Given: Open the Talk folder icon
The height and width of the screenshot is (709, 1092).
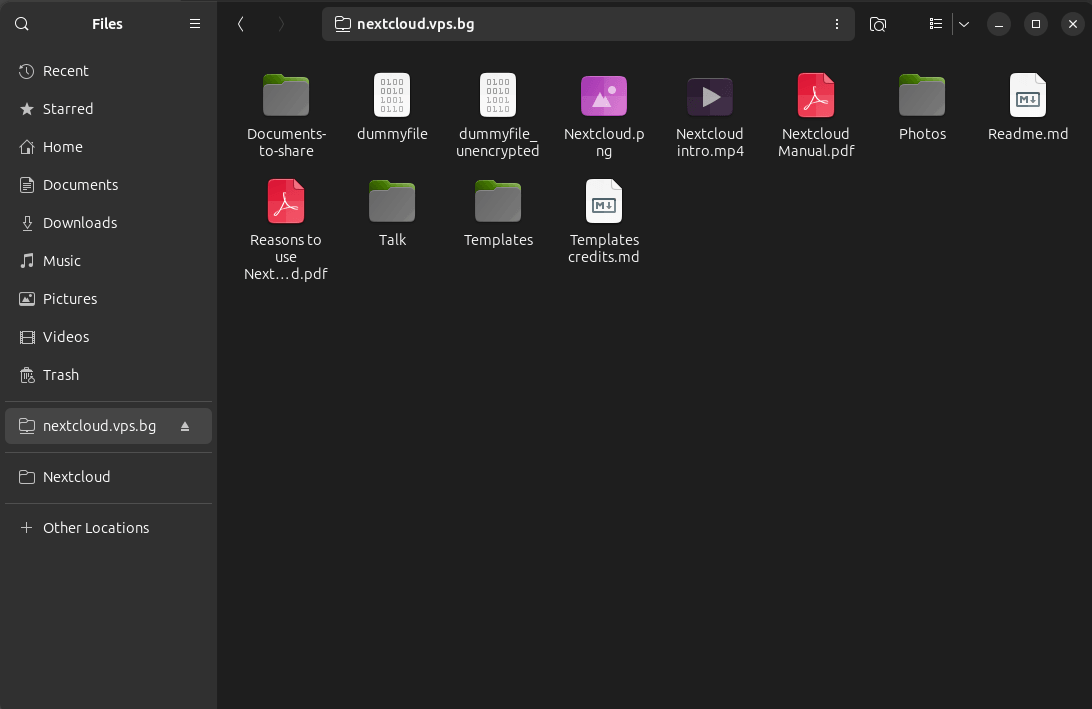Looking at the screenshot, I should (x=392, y=201).
